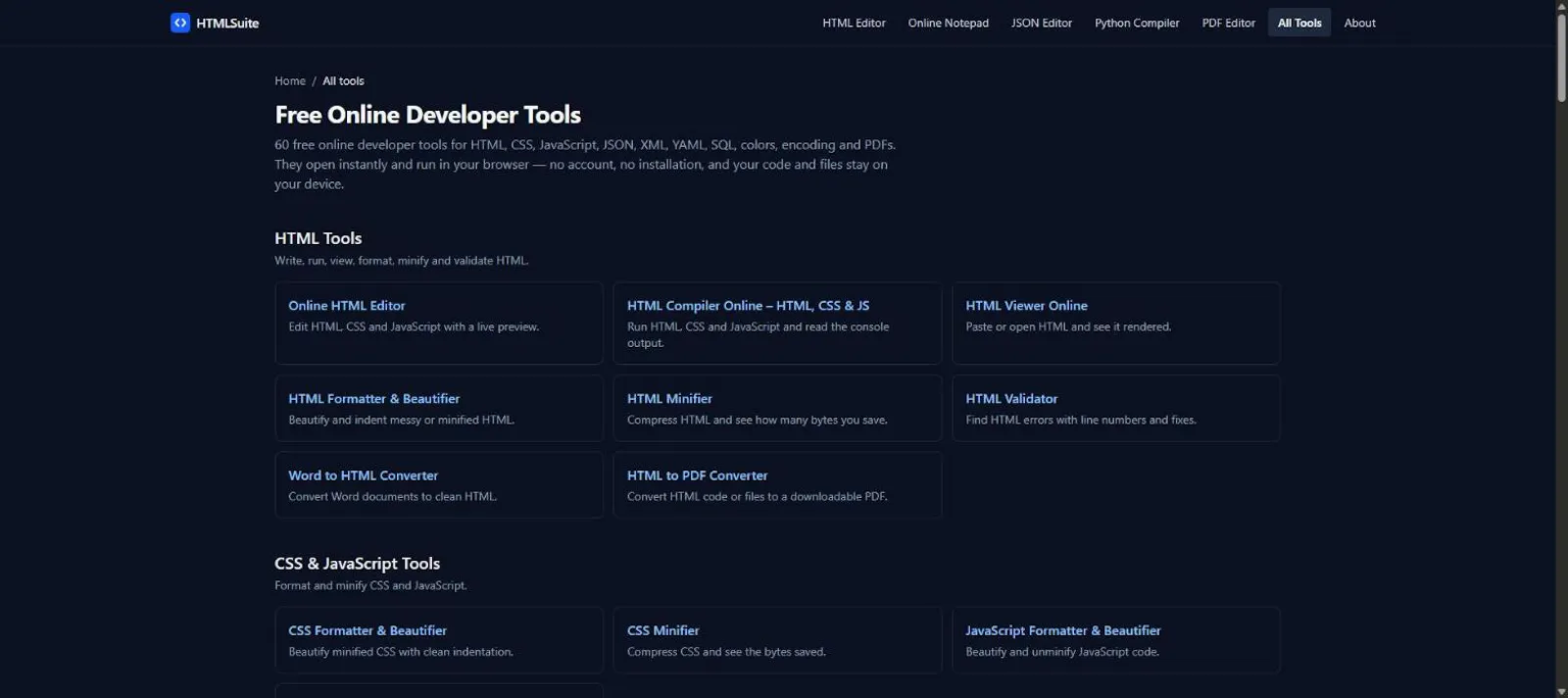Click the CSS & JavaScript Tools heading

[x=358, y=564]
